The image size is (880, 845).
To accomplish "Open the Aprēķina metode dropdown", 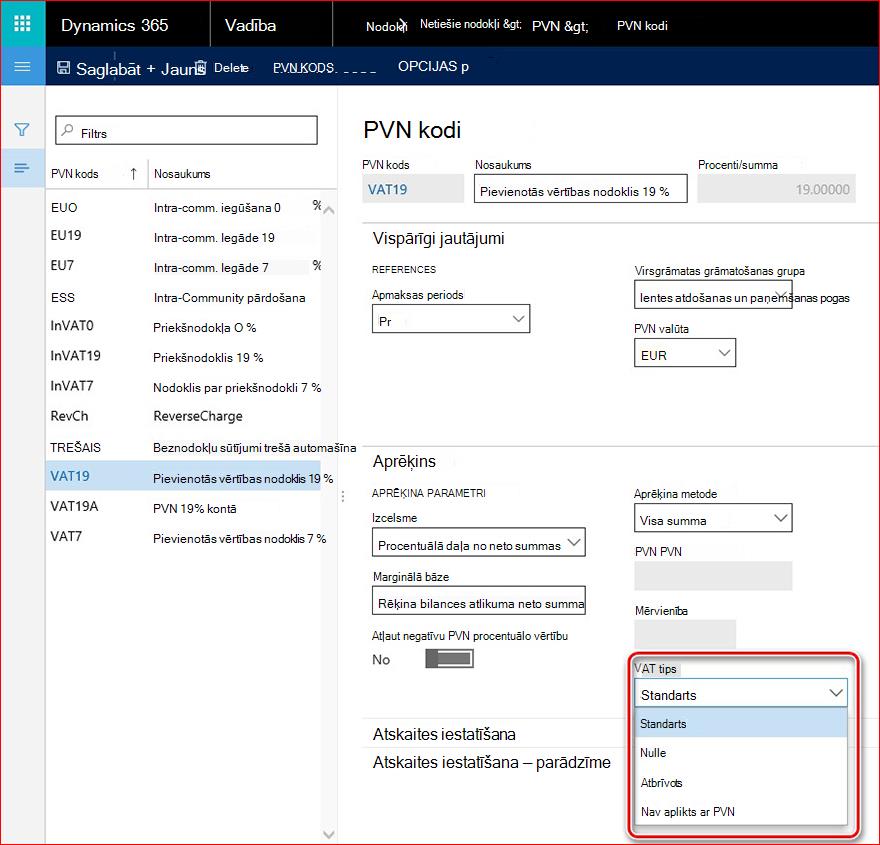I will pyautogui.click(x=713, y=518).
